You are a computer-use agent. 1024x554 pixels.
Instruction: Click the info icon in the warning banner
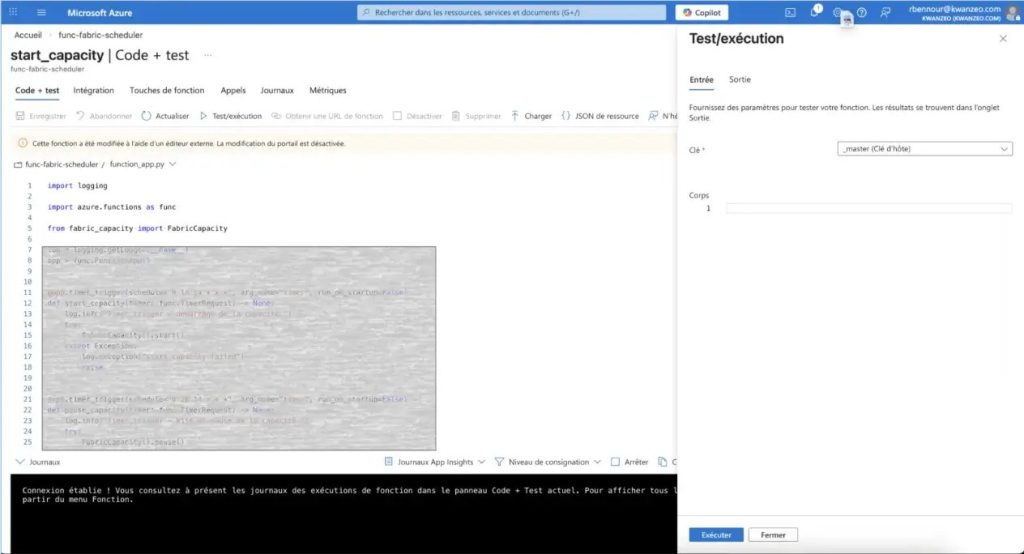(23, 143)
